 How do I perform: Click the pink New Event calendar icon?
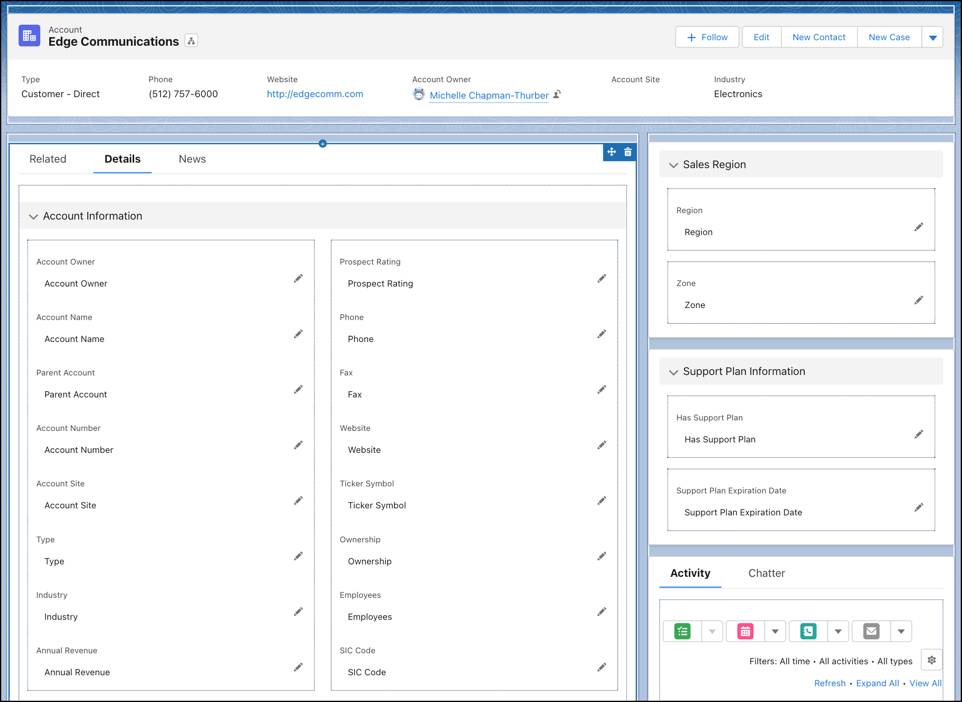click(745, 631)
